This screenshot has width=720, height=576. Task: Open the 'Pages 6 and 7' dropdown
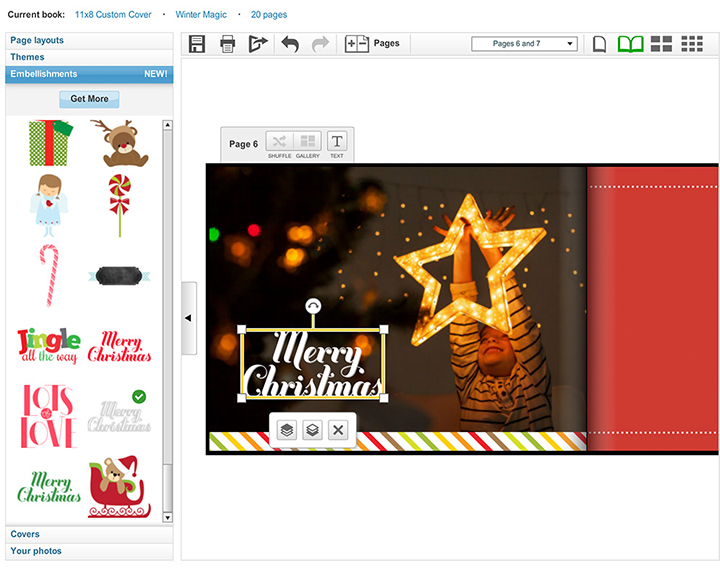point(524,44)
